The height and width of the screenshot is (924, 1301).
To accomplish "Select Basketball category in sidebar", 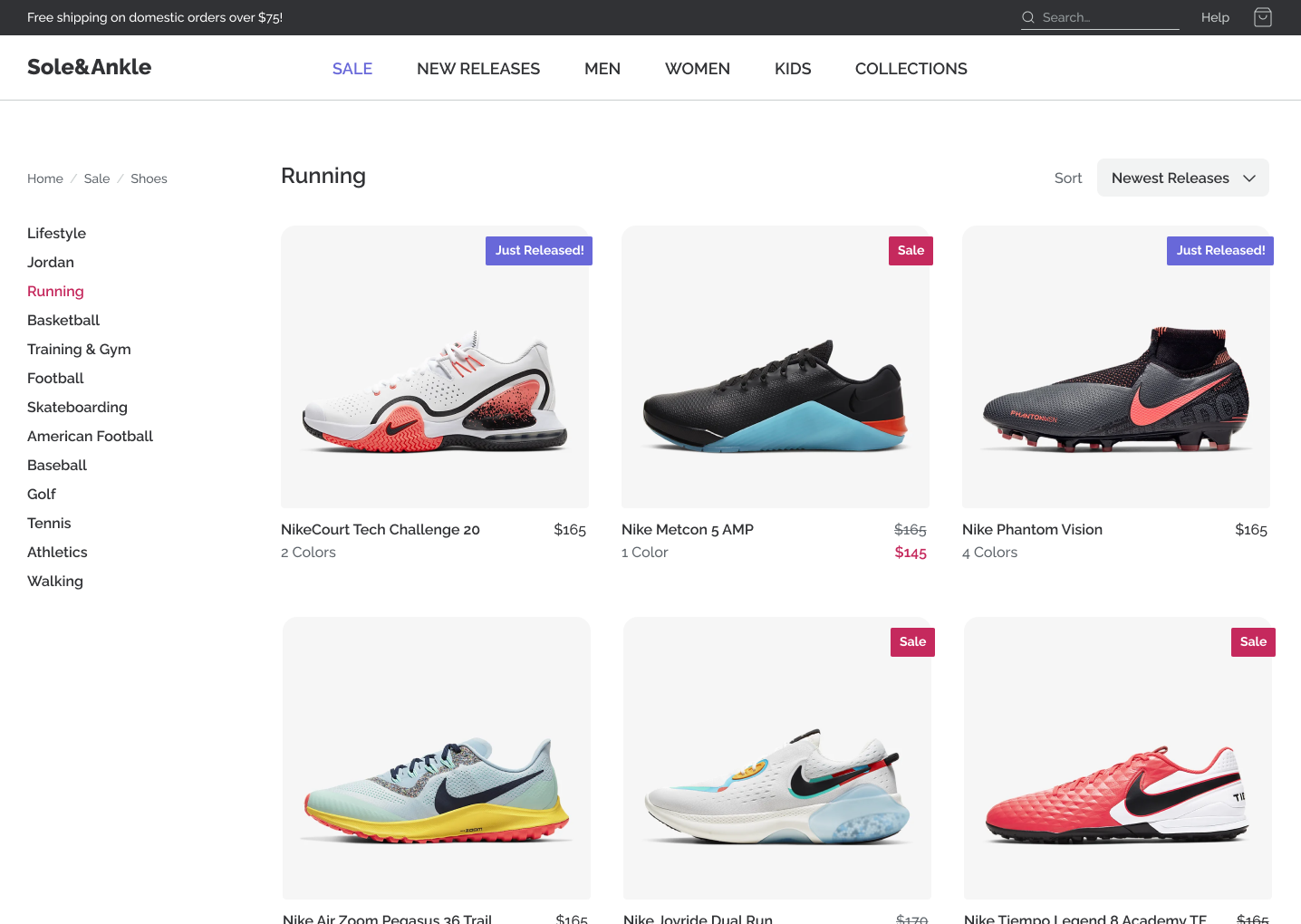I will coord(63,320).
